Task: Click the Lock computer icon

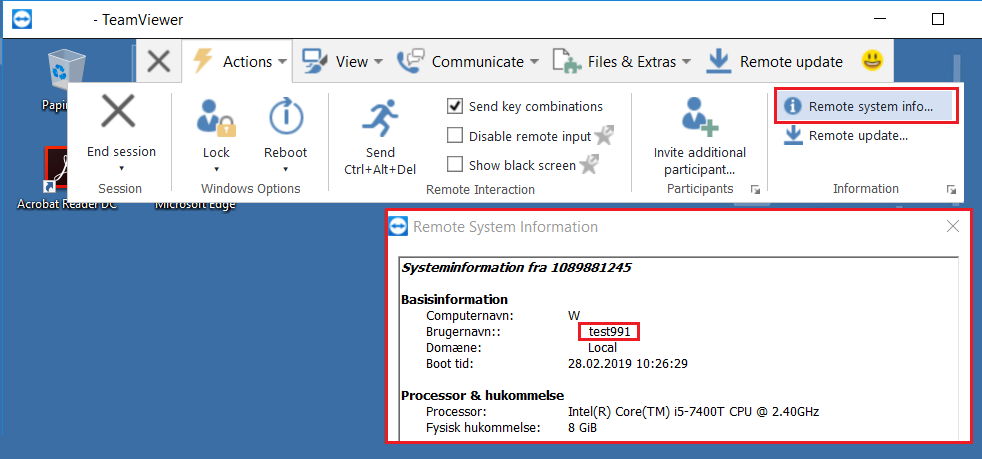Action: (216, 116)
